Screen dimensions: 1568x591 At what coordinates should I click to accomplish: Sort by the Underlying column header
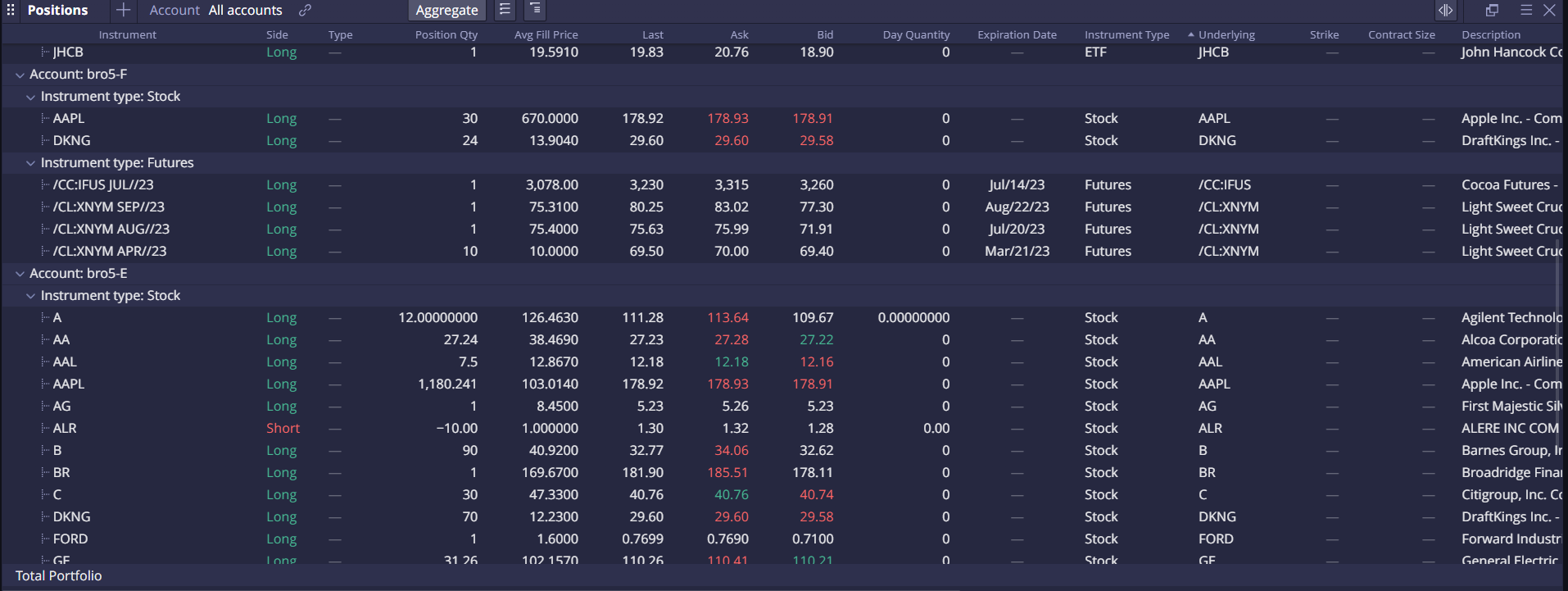pos(1226,34)
